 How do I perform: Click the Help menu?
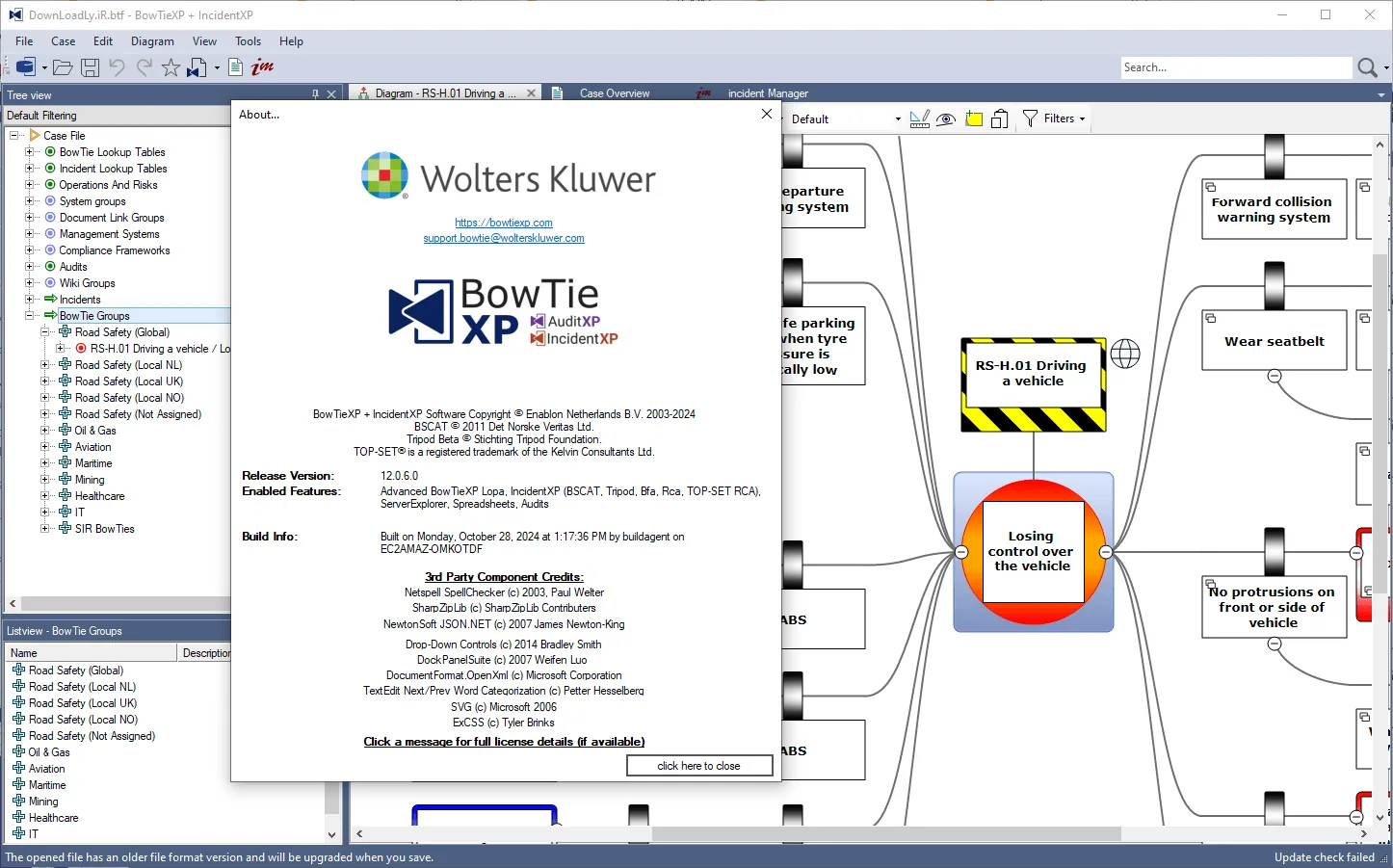pos(291,41)
